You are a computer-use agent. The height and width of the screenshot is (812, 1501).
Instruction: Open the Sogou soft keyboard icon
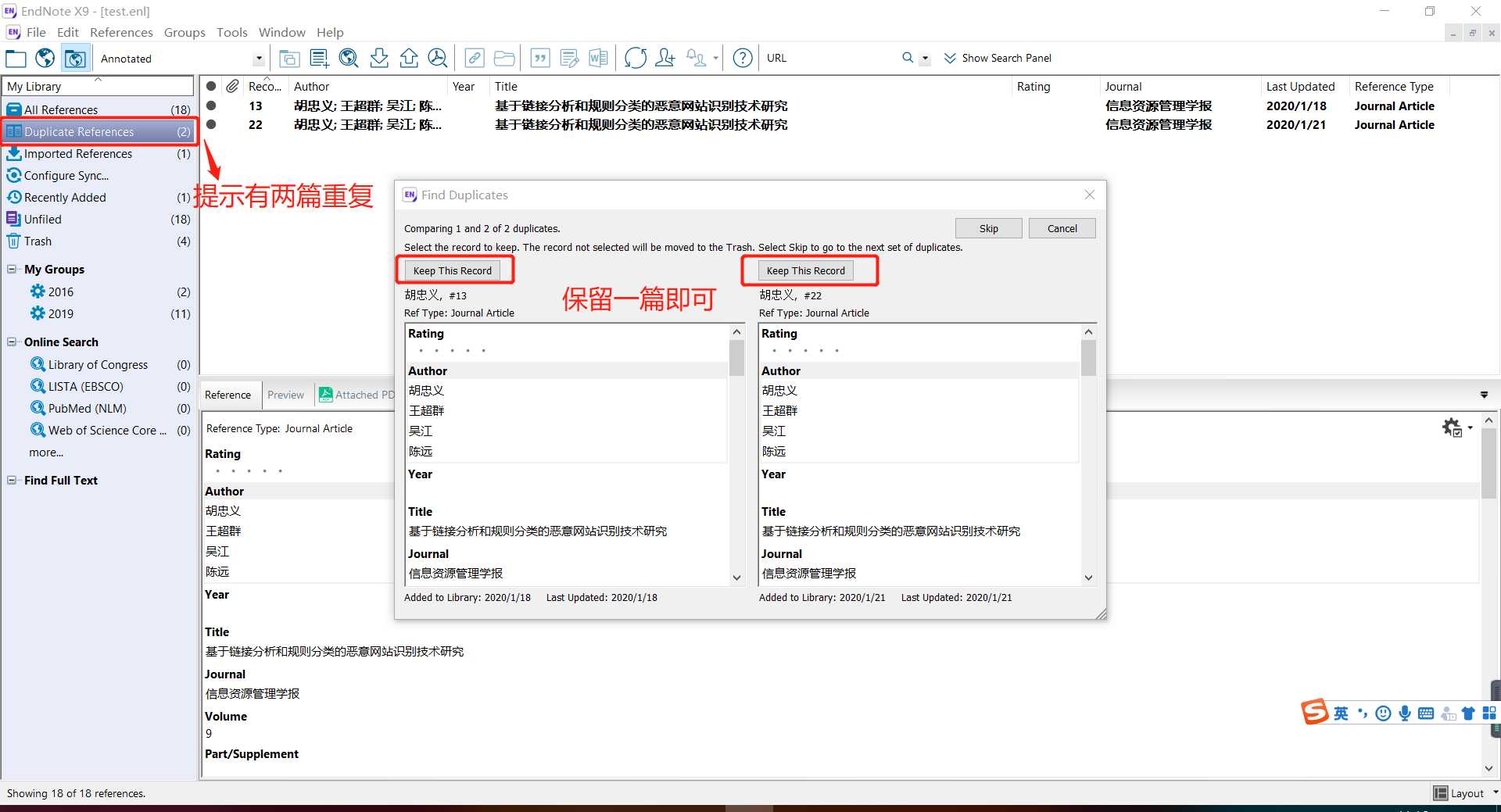(1426, 714)
